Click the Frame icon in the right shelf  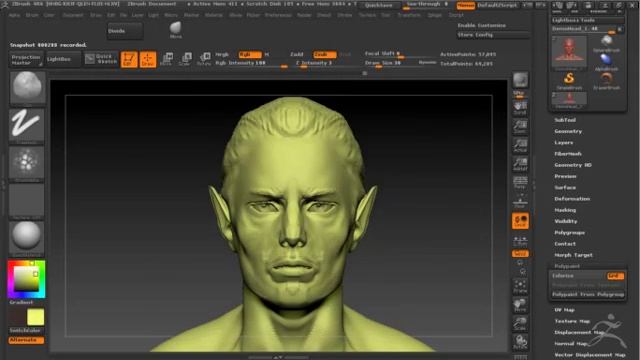tap(520, 286)
